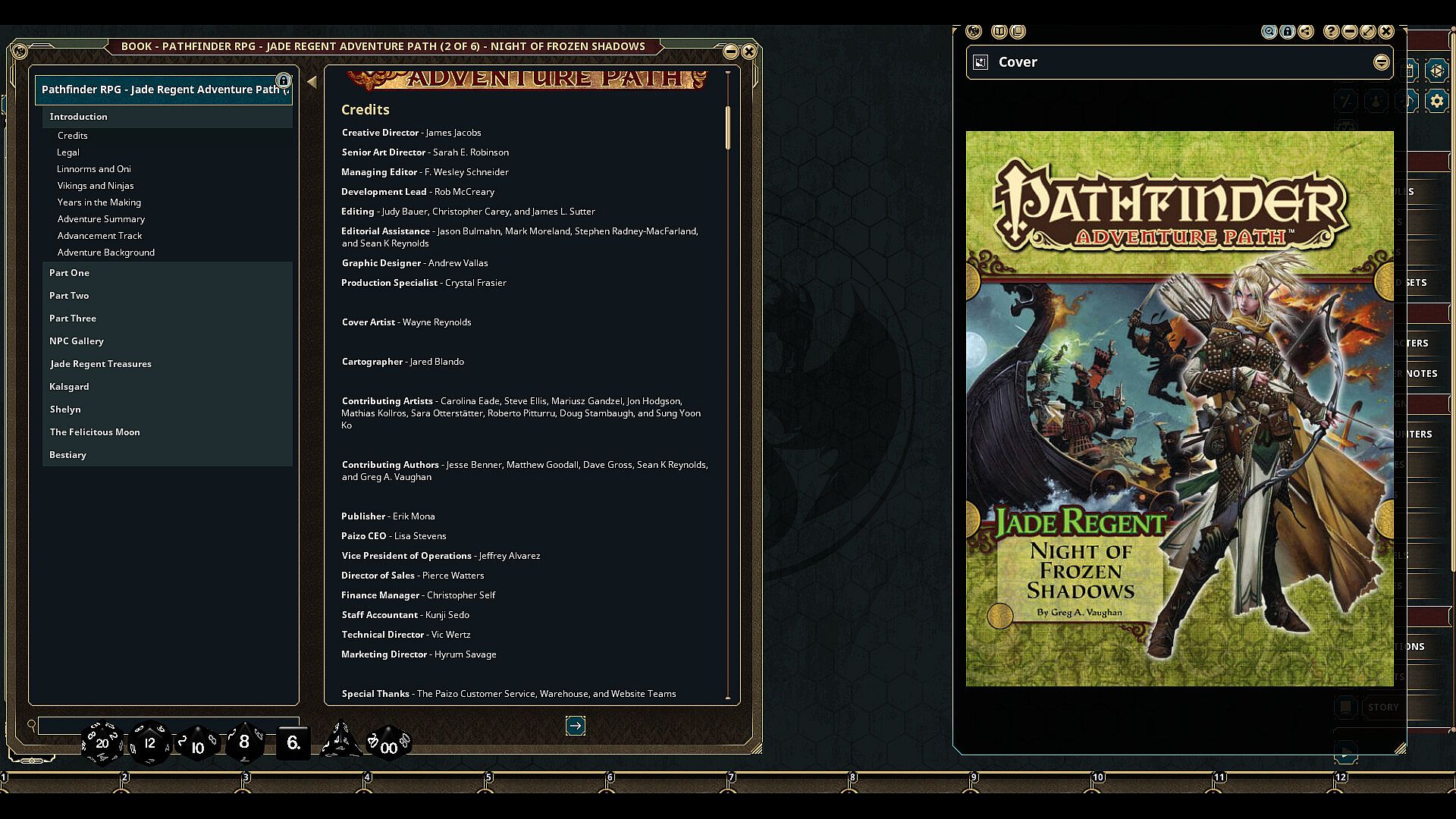
Task: Collapse the book index with the left arrow
Action: pyautogui.click(x=312, y=82)
